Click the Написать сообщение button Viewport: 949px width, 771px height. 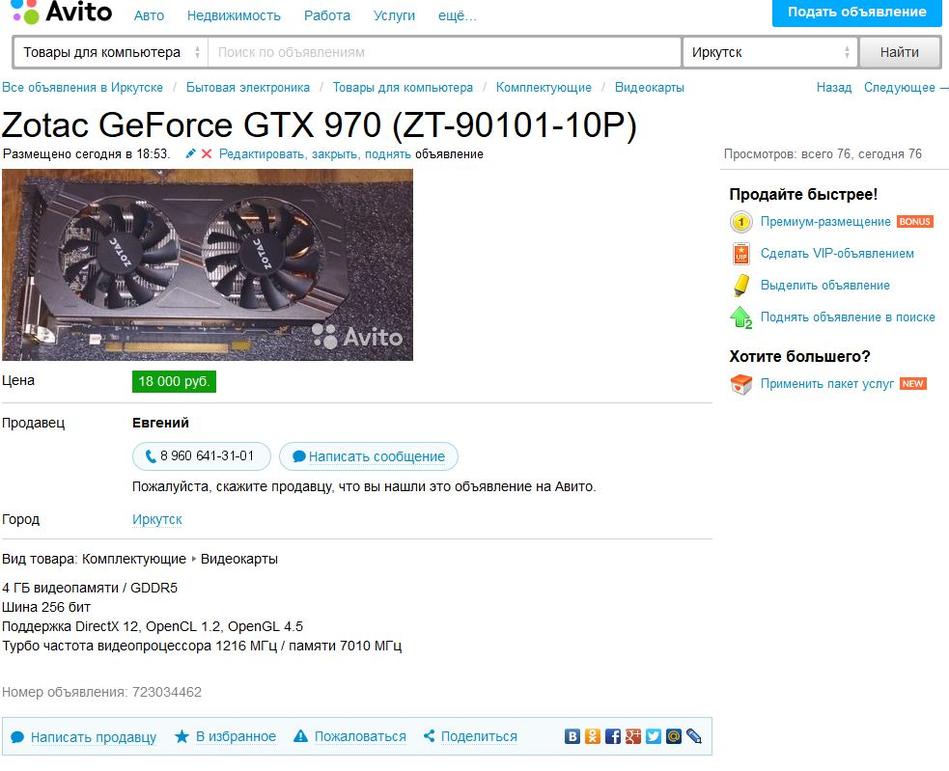pos(369,456)
